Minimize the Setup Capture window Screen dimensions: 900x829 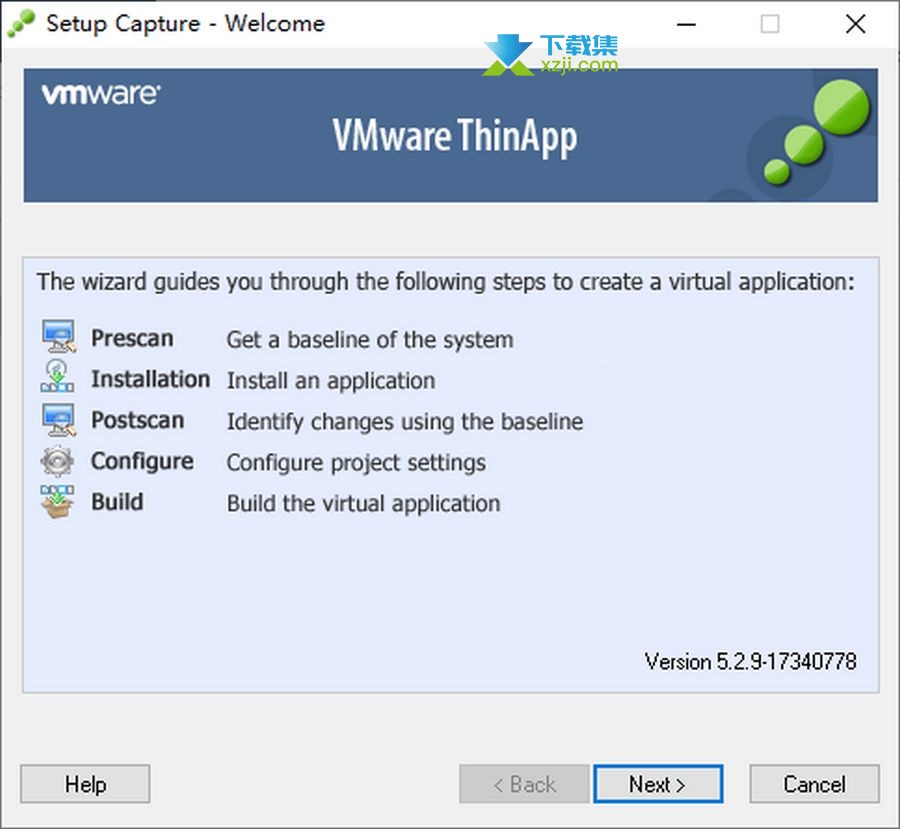[x=686, y=24]
